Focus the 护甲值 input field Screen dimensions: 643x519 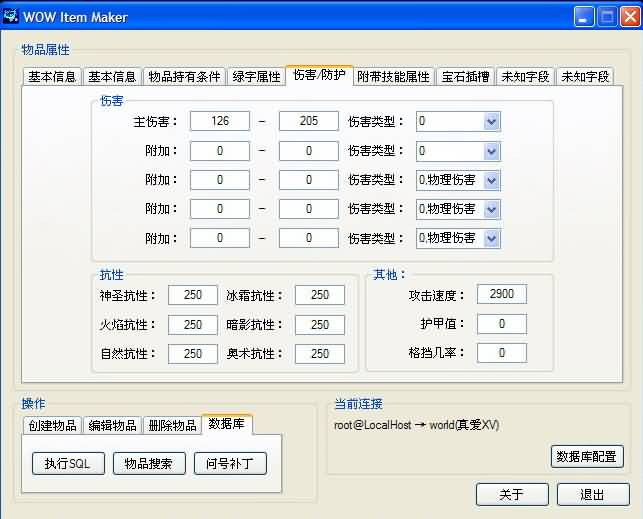pyautogui.click(x=502, y=324)
